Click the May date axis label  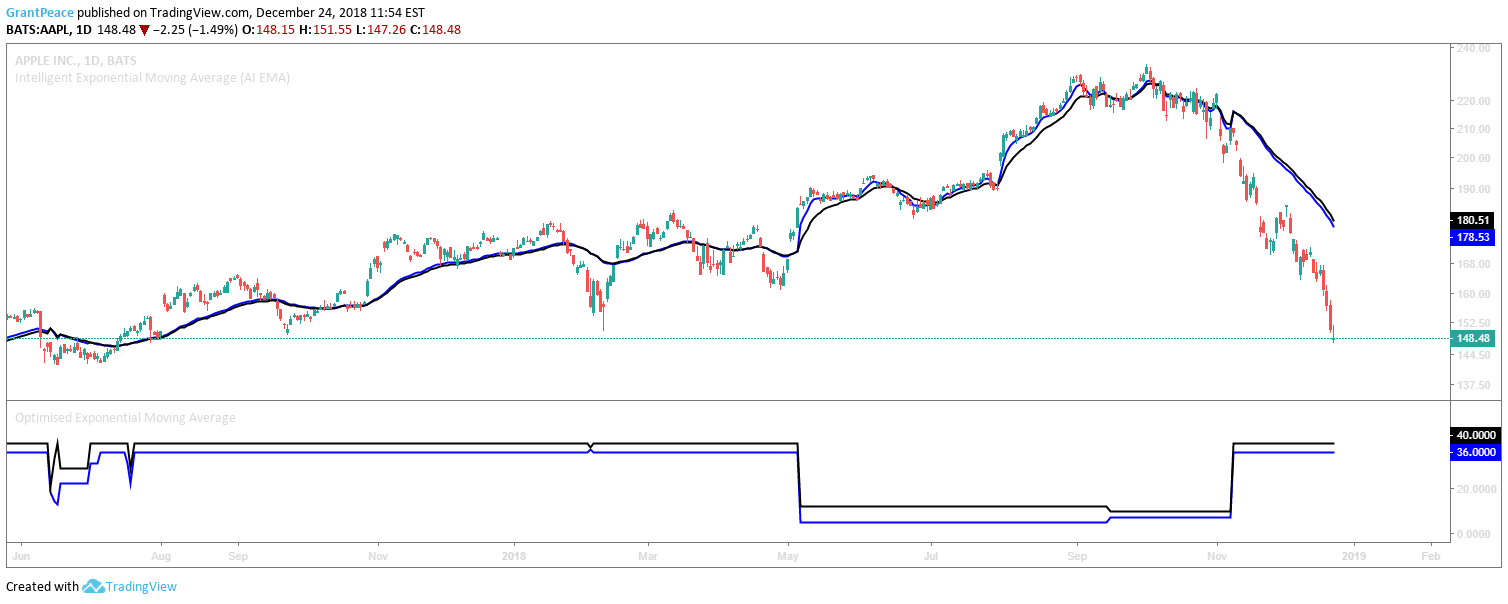788,554
